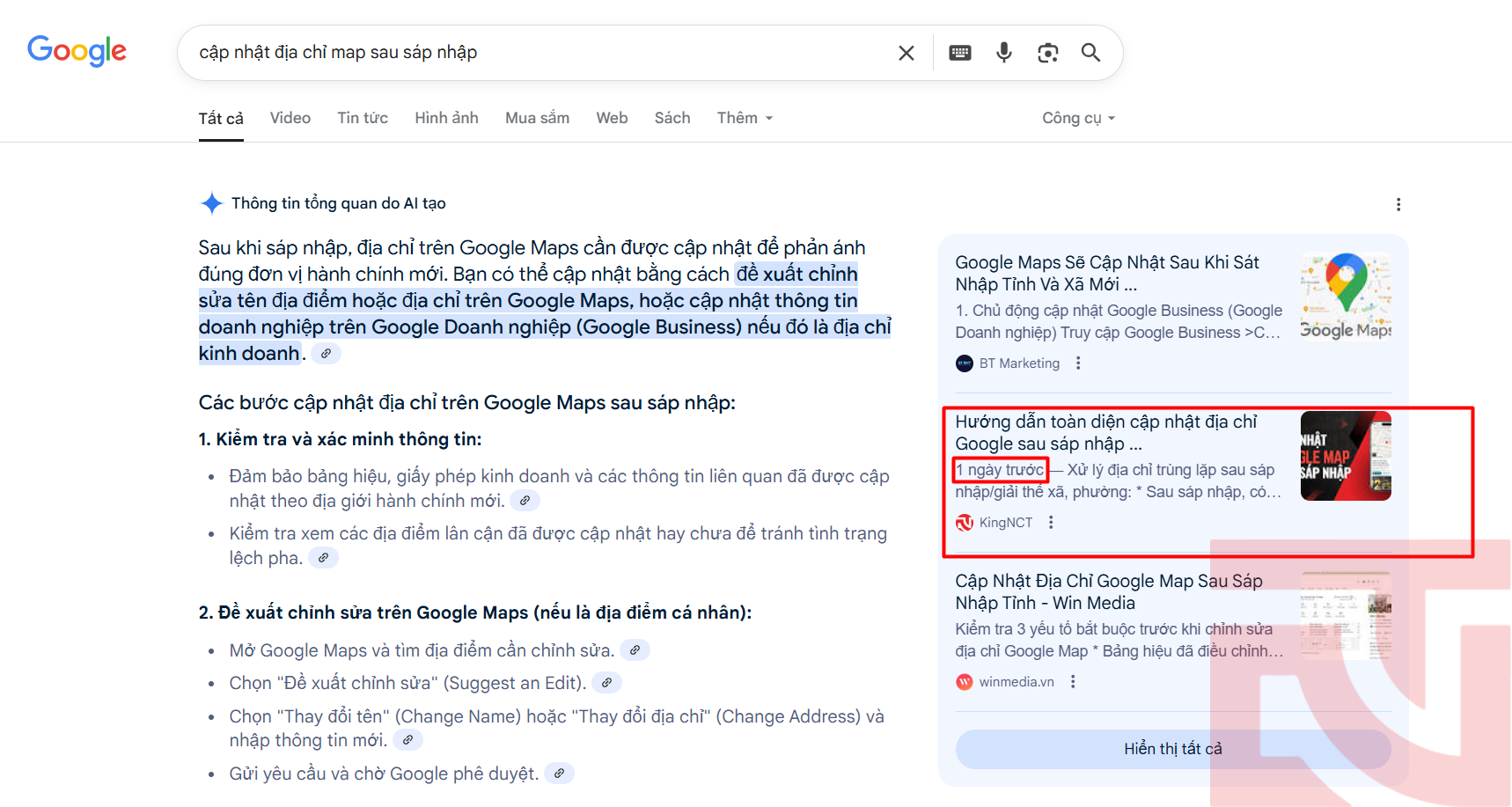Expand the Thêm dropdown

[745, 118]
